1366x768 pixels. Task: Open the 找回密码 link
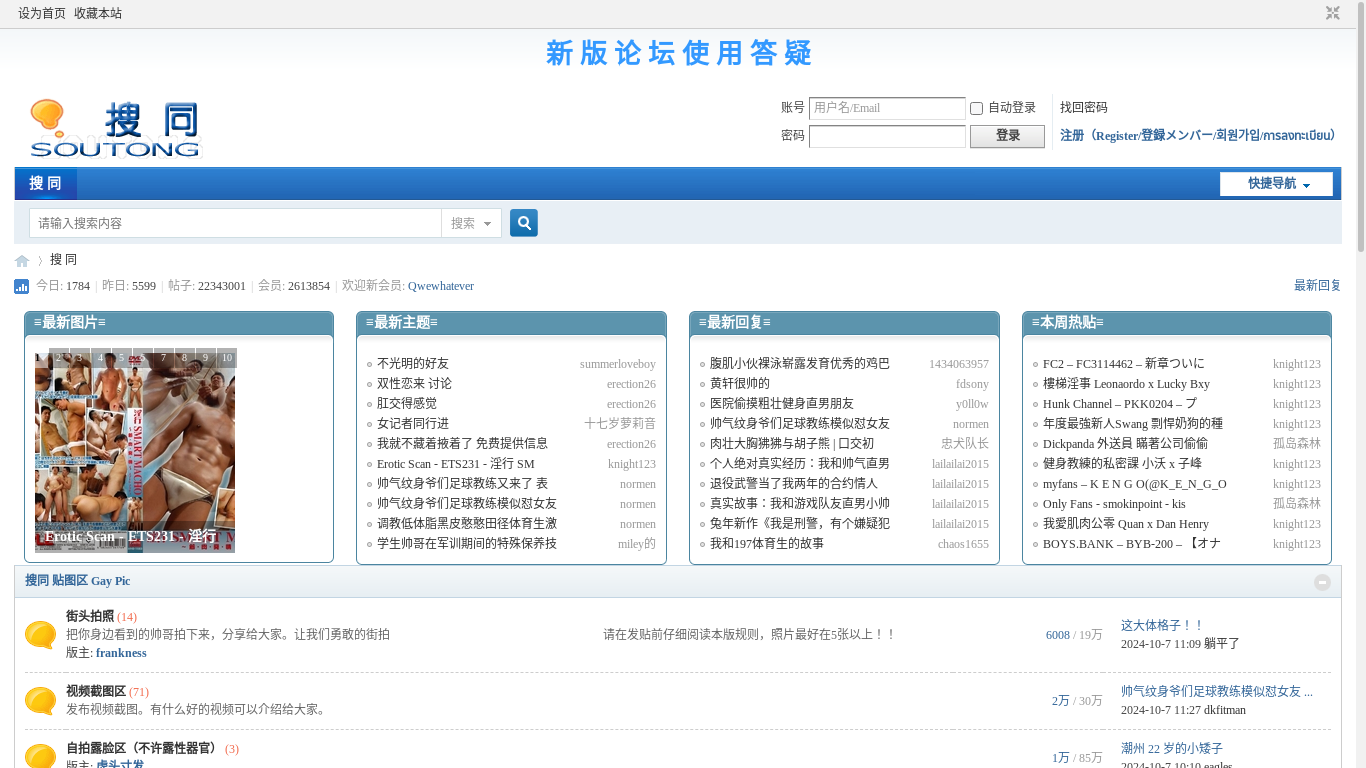(x=1084, y=108)
